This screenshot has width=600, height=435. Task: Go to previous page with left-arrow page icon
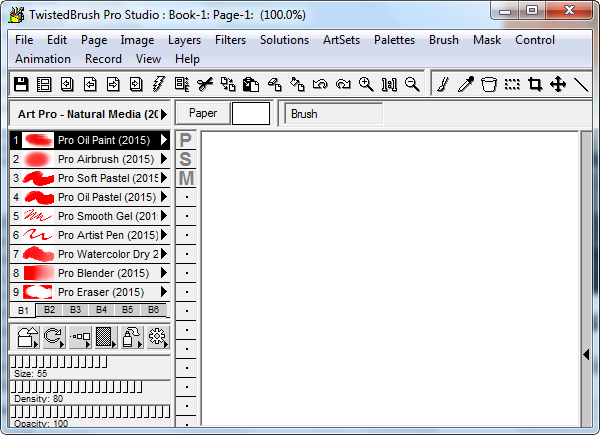[90, 84]
